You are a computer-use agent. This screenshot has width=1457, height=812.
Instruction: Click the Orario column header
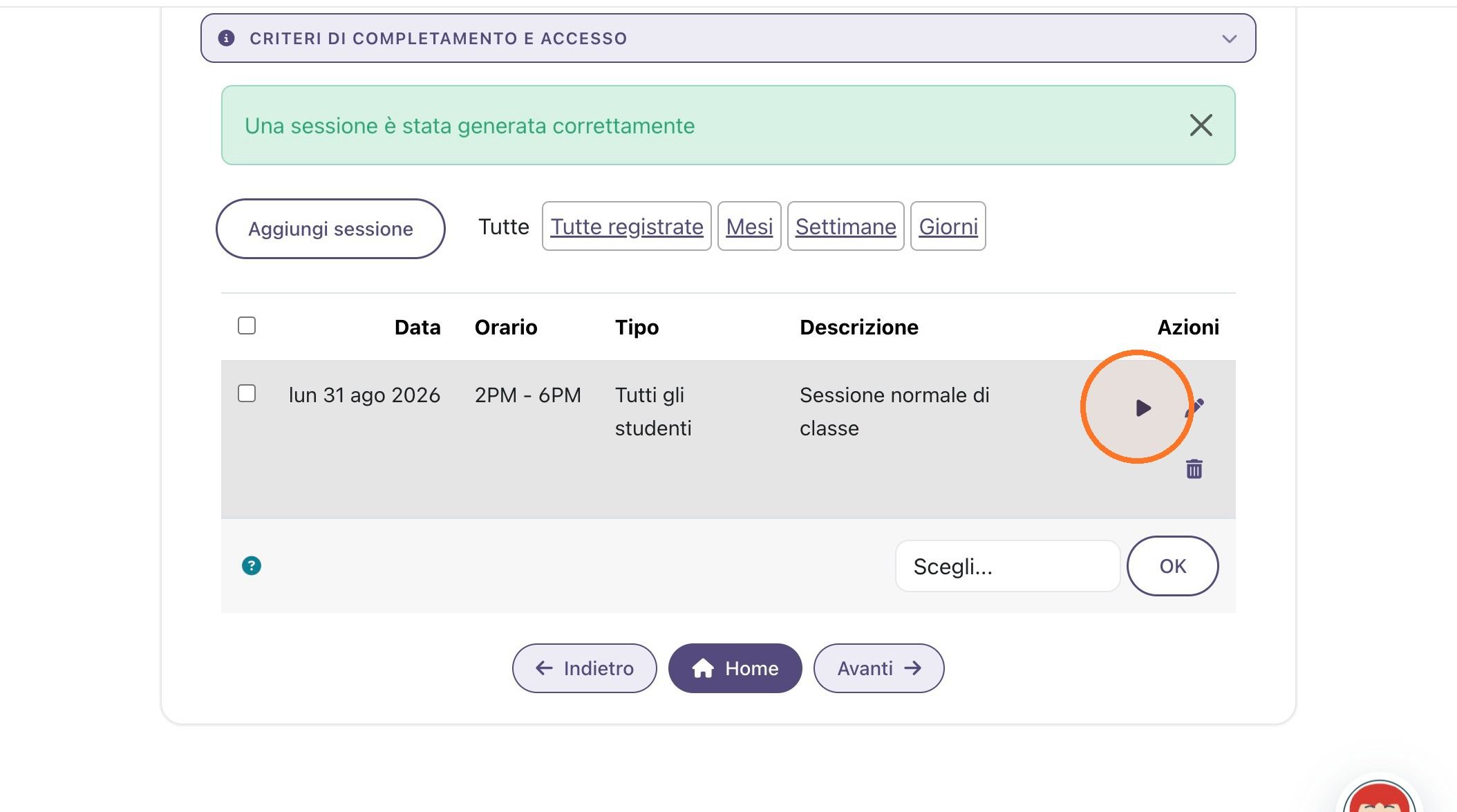pos(506,327)
